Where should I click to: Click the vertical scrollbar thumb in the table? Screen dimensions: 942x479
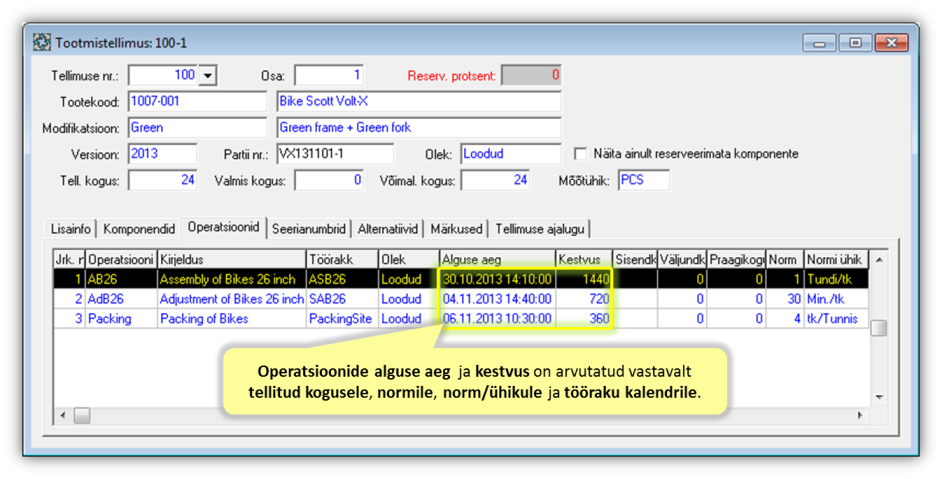click(x=879, y=328)
